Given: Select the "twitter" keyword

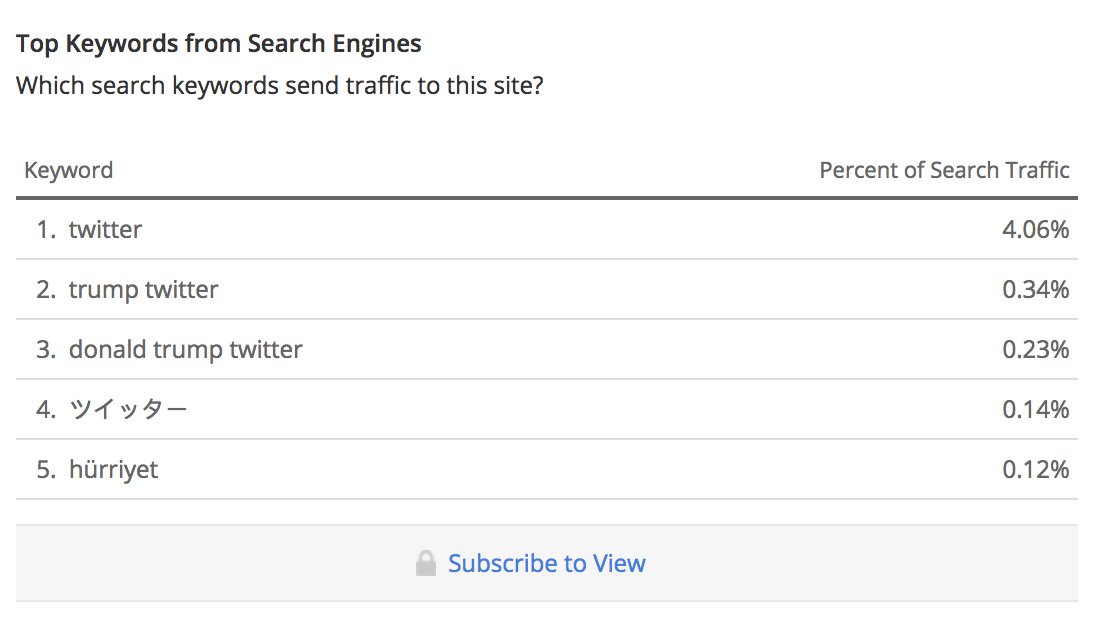Looking at the screenshot, I should (105, 230).
